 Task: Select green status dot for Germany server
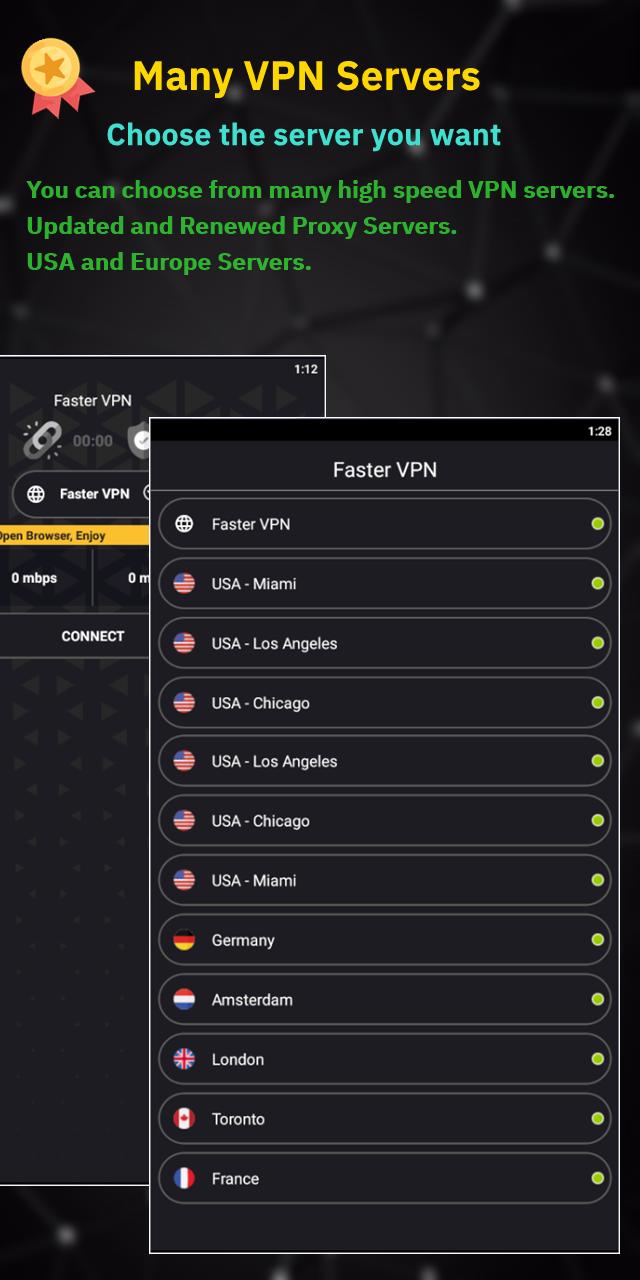coord(597,940)
